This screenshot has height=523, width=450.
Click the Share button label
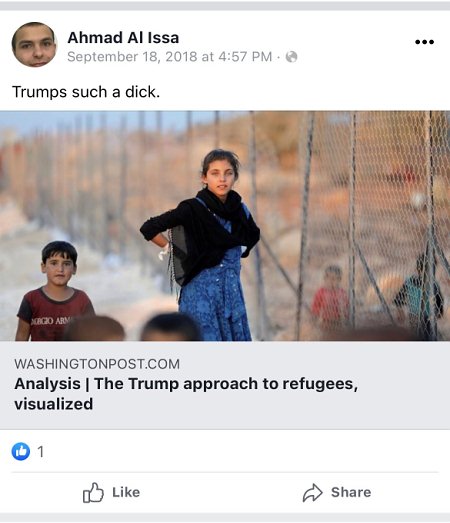[351, 492]
